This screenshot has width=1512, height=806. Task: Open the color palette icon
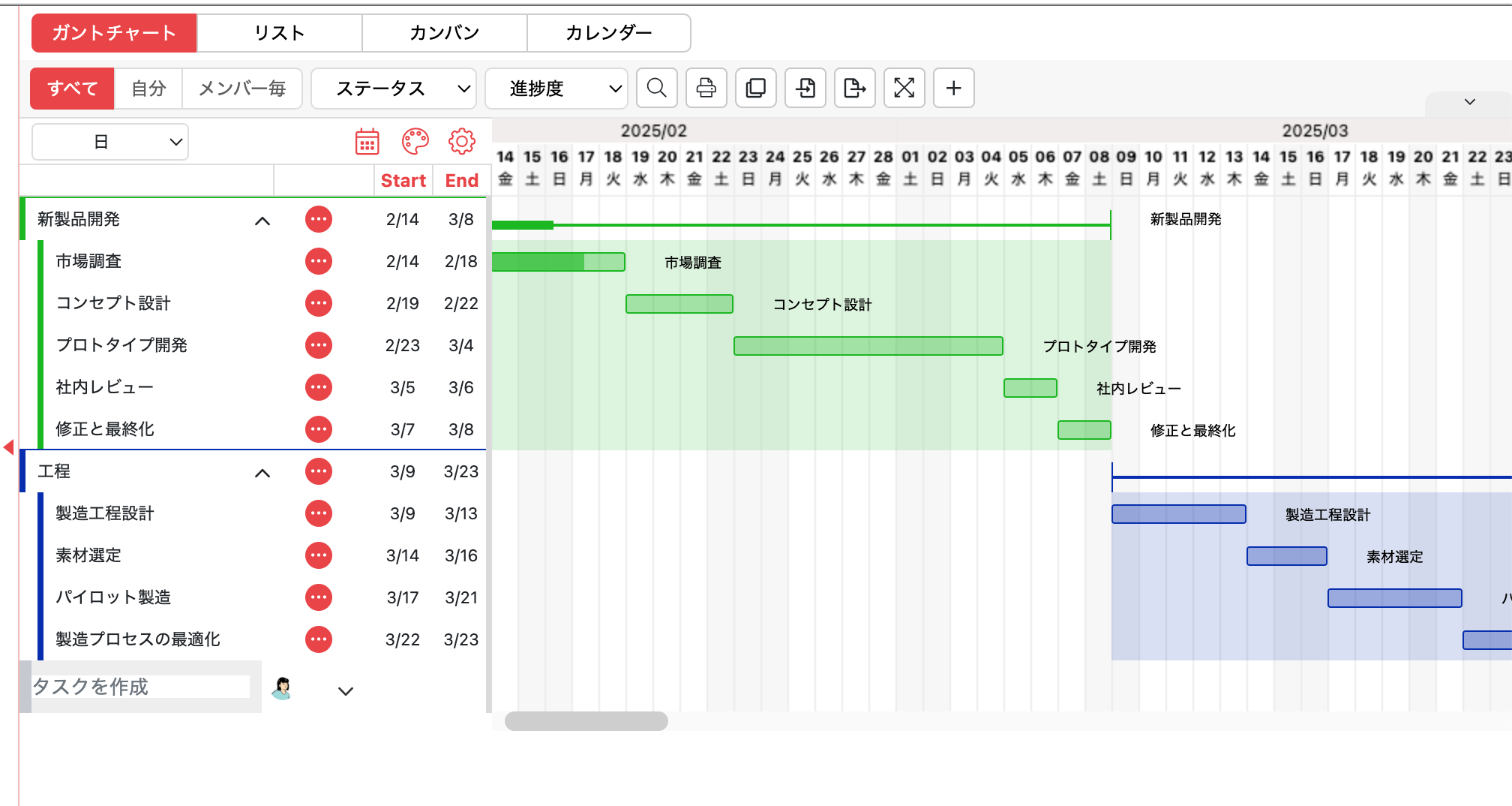[415, 140]
